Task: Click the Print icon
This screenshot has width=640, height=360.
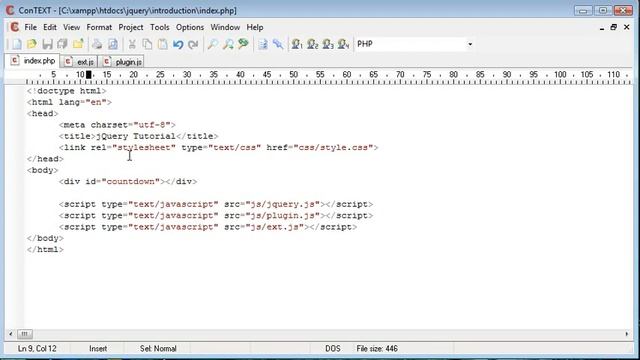Action: [97, 44]
